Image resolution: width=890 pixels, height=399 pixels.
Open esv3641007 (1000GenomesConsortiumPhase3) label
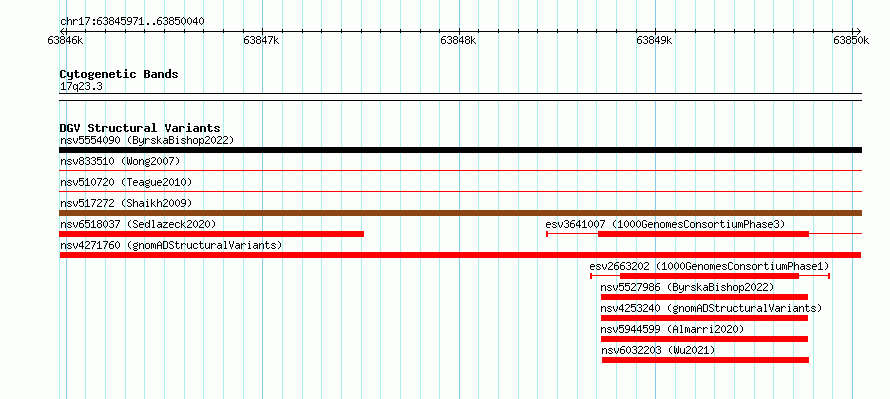665,224
